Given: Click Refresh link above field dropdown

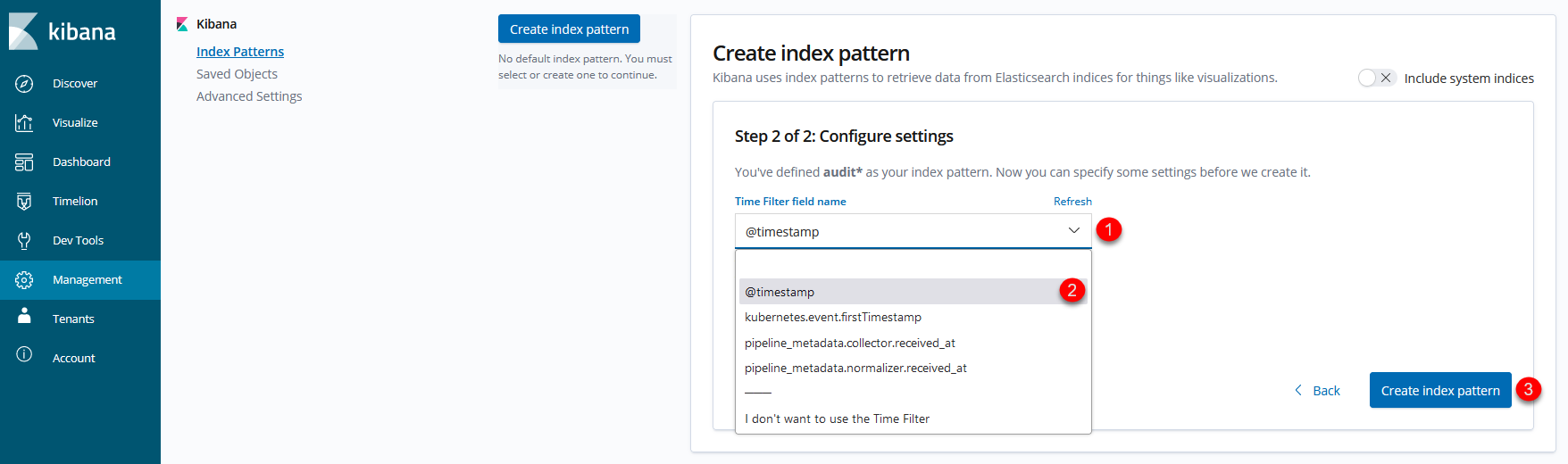Looking at the screenshot, I should [1072, 202].
